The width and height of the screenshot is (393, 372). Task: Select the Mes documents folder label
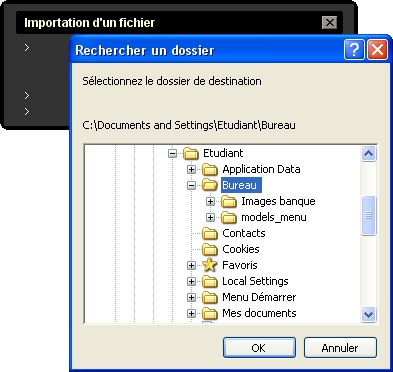pos(259,313)
